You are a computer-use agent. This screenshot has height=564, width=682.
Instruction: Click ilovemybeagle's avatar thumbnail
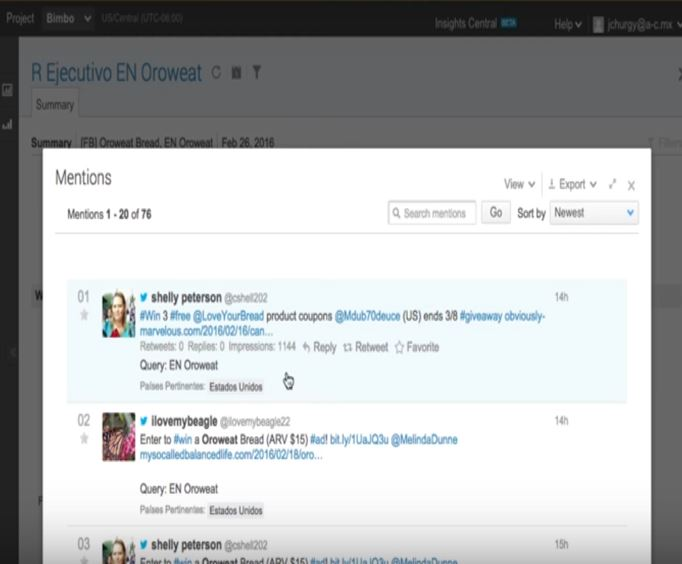(119, 437)
